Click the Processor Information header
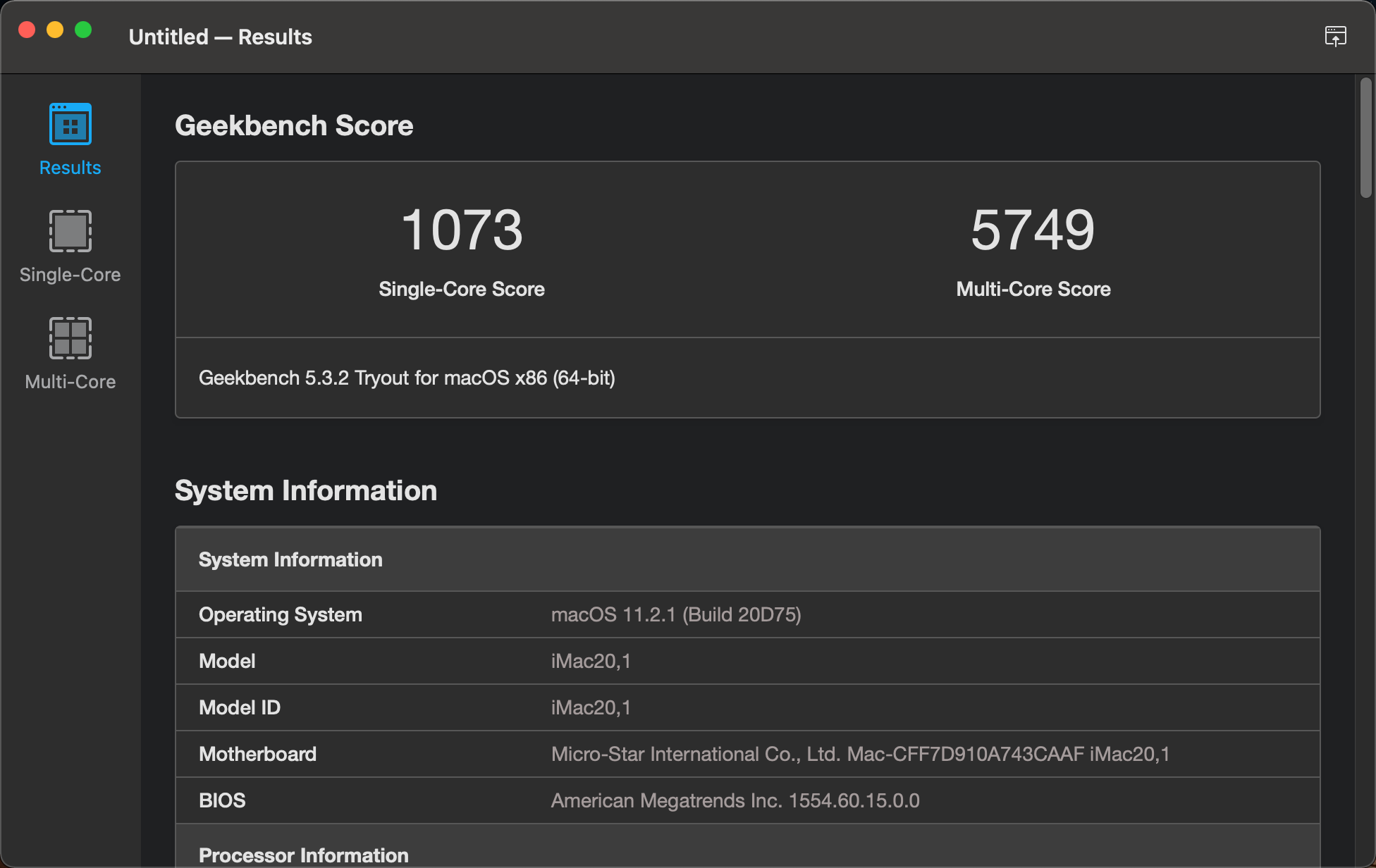The width and height of the screenshot is (1376, 868). [304, 855]
